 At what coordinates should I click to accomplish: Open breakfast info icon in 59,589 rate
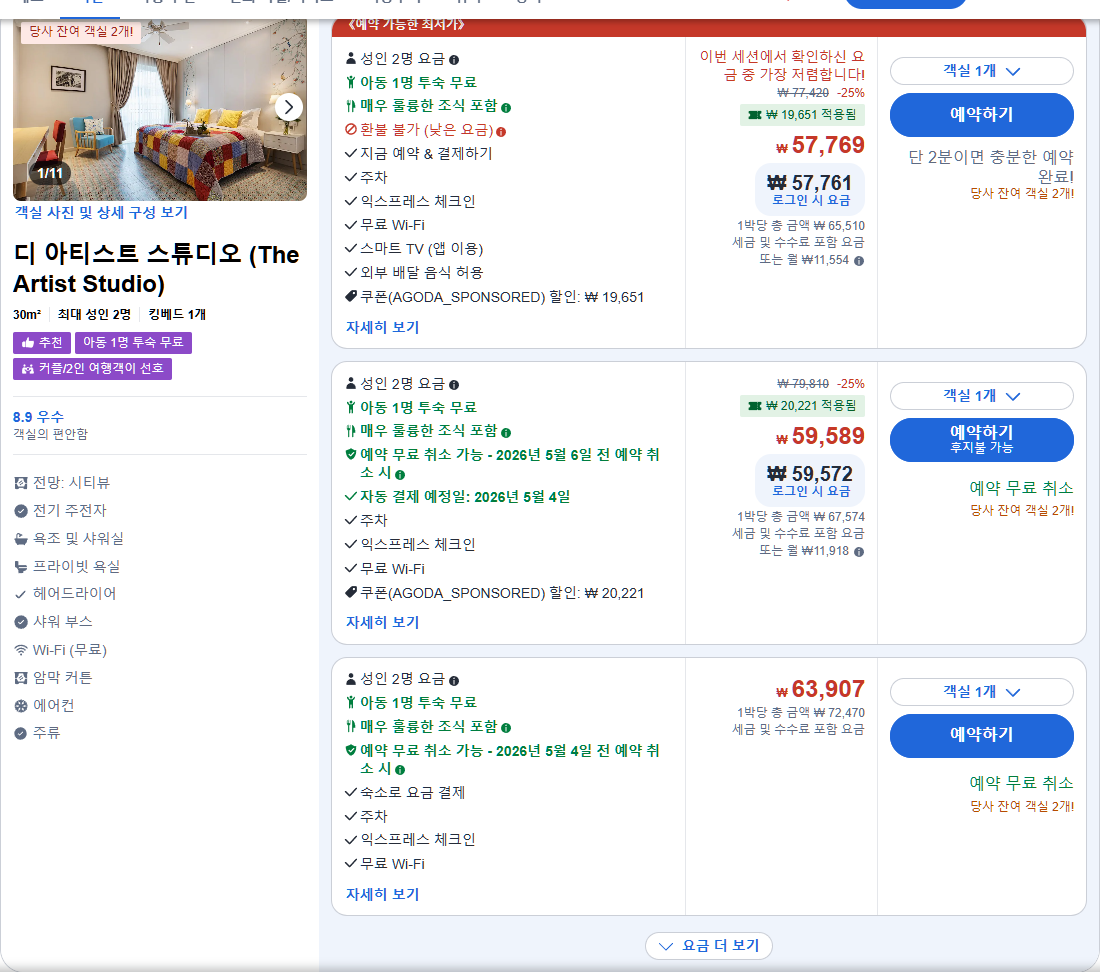click(x=506, y=432)
